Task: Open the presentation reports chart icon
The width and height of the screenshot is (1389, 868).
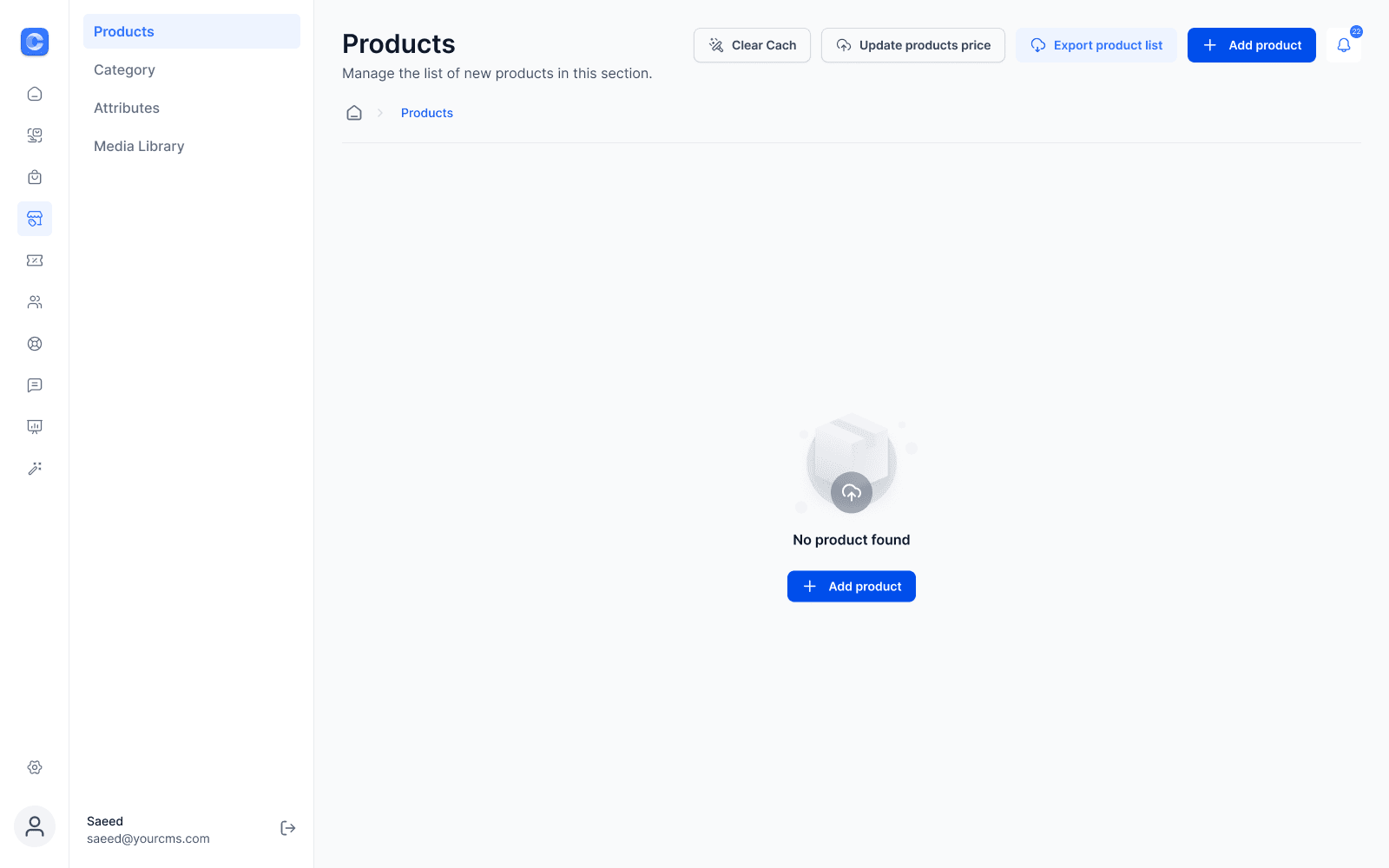Action: point(35,427)
